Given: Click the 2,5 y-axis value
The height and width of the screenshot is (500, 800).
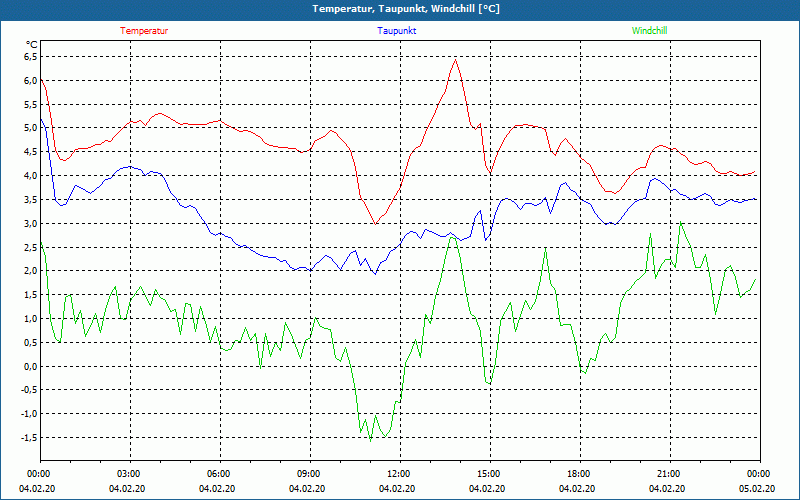Looking at the screenshot, I should pyautogui.click(x=31, y=247).
